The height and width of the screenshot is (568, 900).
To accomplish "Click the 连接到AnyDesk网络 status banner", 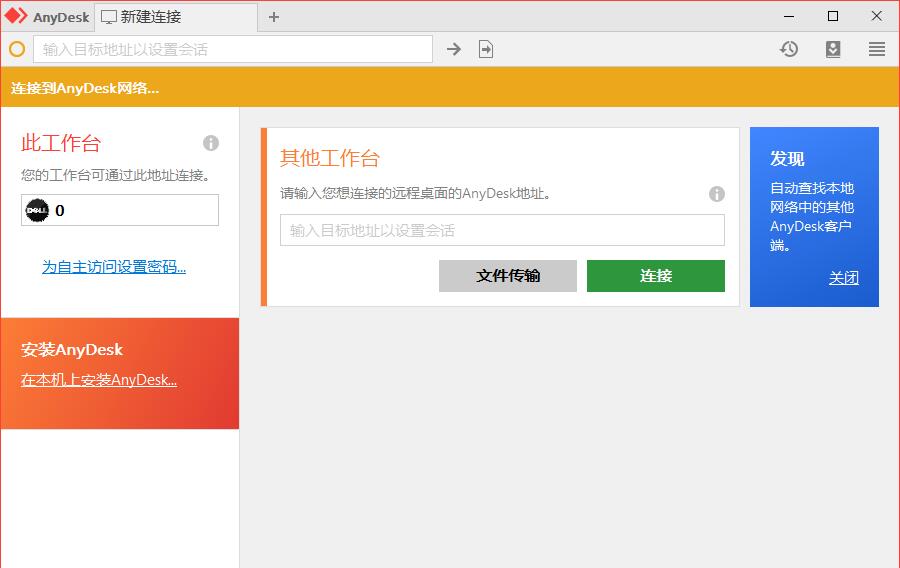I will click(450, 87).
